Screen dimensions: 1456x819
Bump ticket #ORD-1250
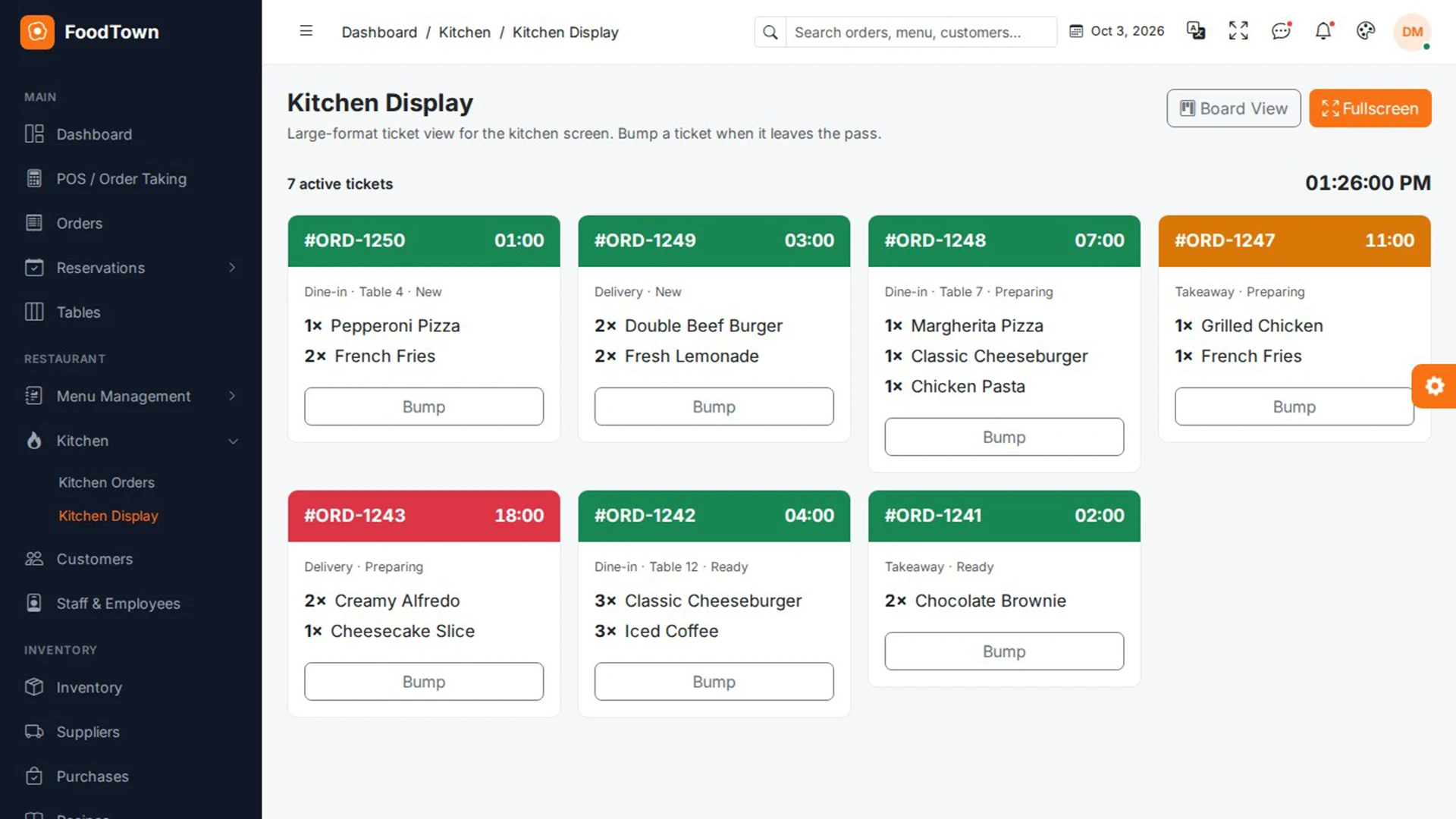point(424,406)
